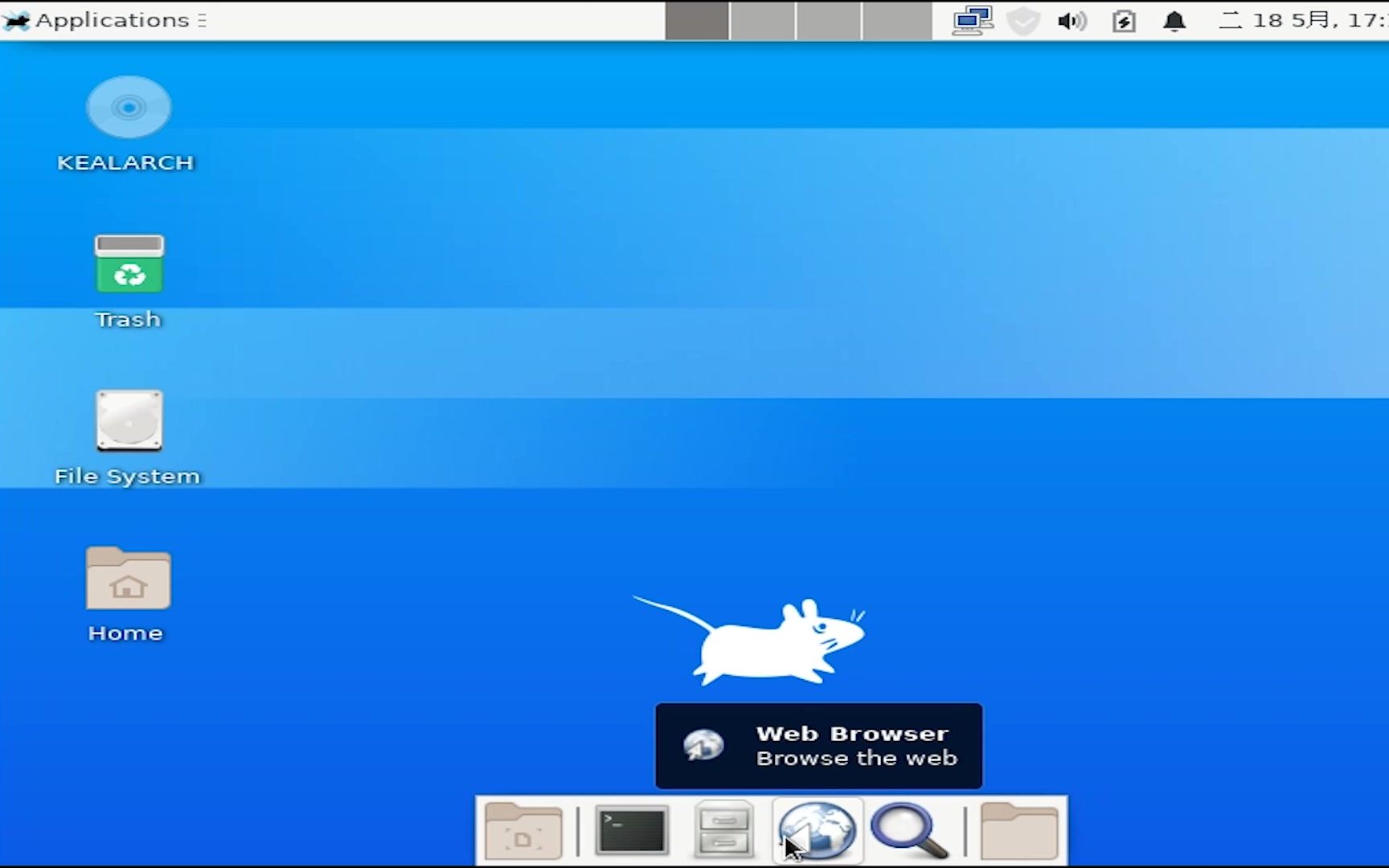1389x868 pixels.
Task: Open the Applications menu
Action: (104, 20)
